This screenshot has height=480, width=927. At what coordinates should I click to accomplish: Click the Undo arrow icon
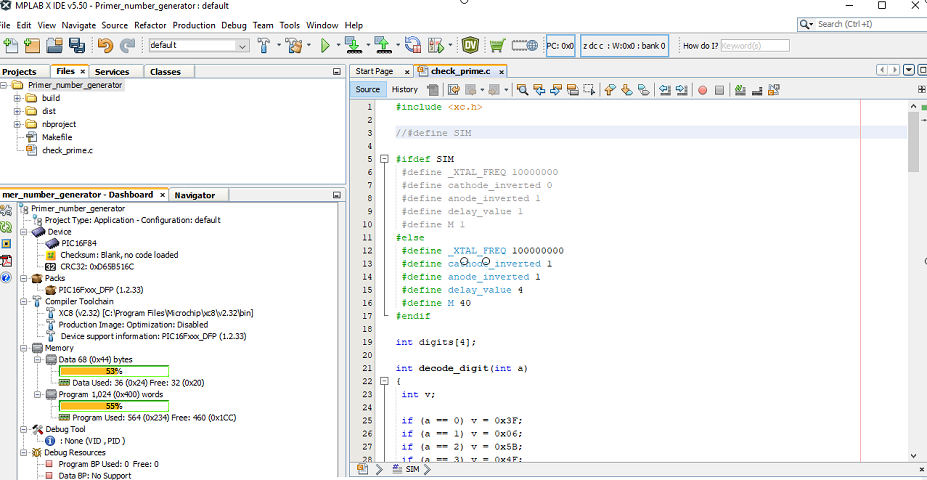click(x=105, y=45)
